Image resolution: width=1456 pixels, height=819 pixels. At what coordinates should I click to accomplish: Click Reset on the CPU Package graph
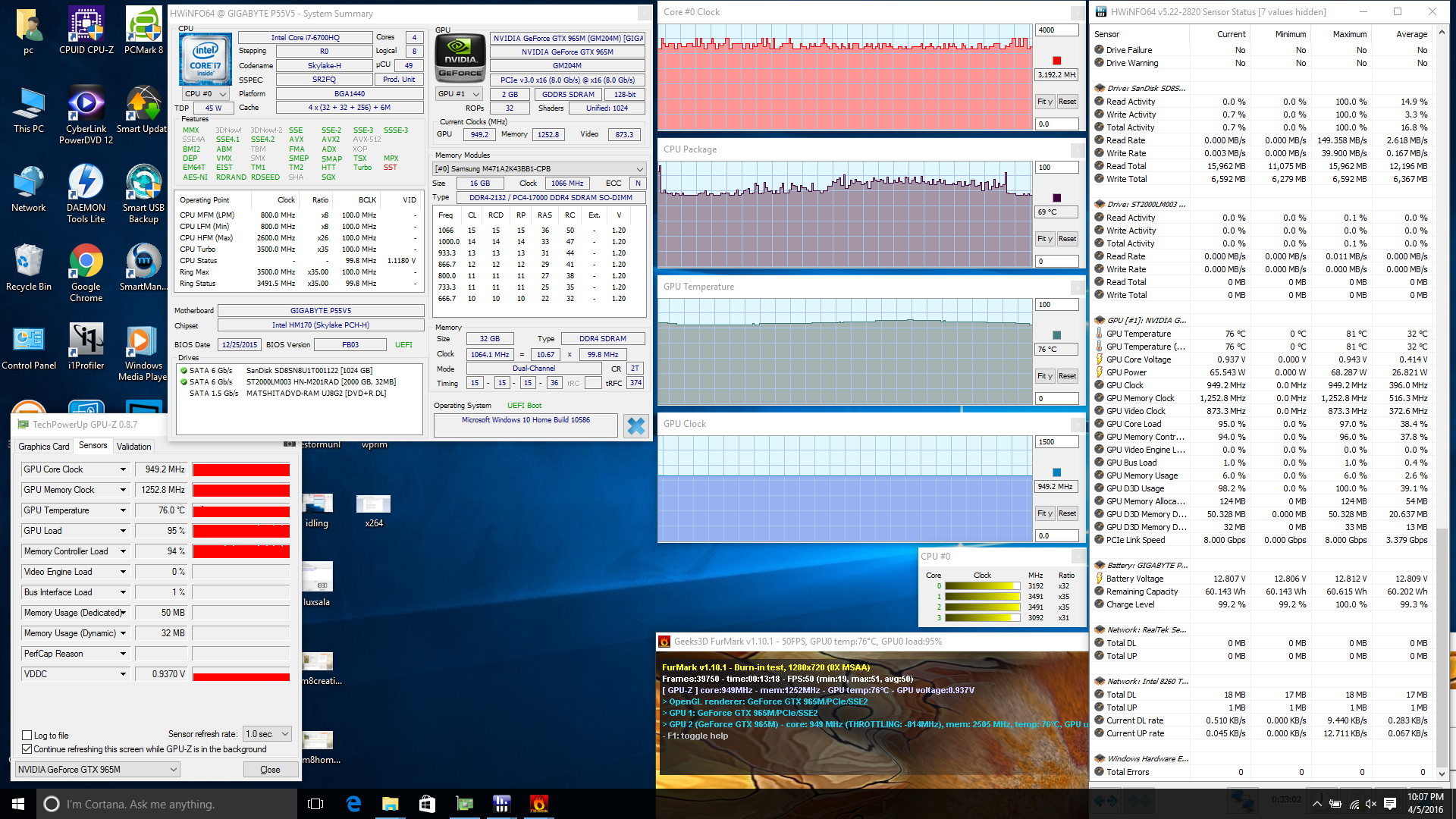click(x=1067, y=239)
